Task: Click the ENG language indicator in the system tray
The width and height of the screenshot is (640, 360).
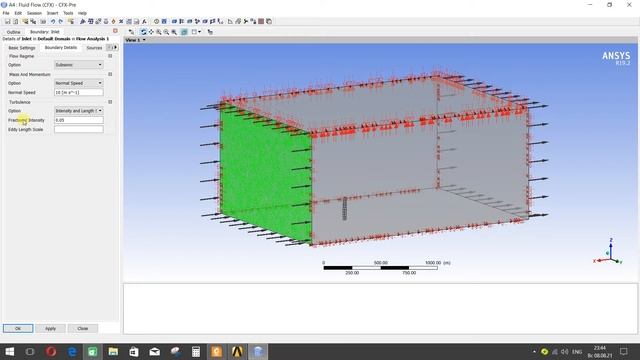Action: point(577,351)
